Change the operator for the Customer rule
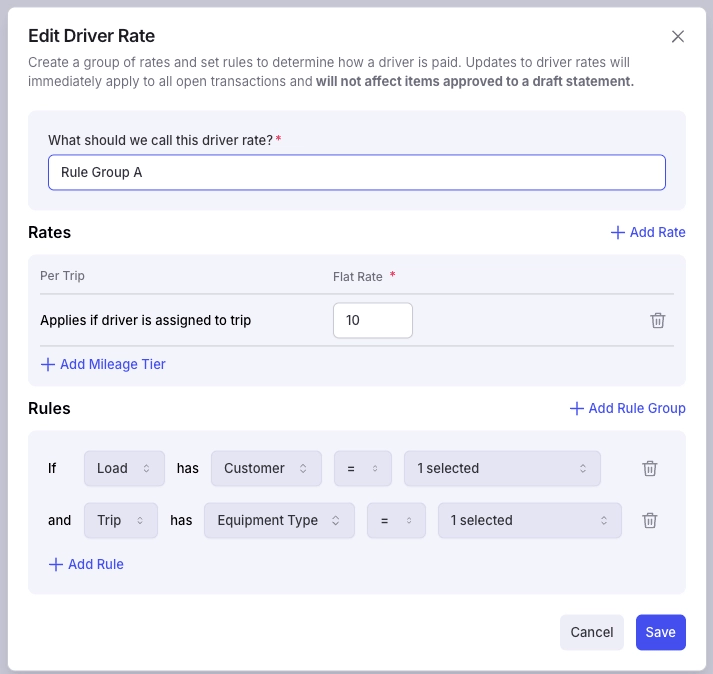This screenshot has width=713, height=674. [x=363, y=468]
